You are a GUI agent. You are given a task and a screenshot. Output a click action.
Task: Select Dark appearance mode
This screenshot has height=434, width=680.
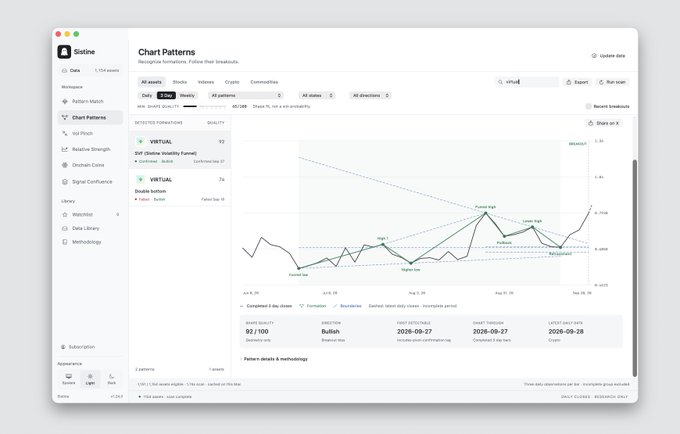click(111, 379)
